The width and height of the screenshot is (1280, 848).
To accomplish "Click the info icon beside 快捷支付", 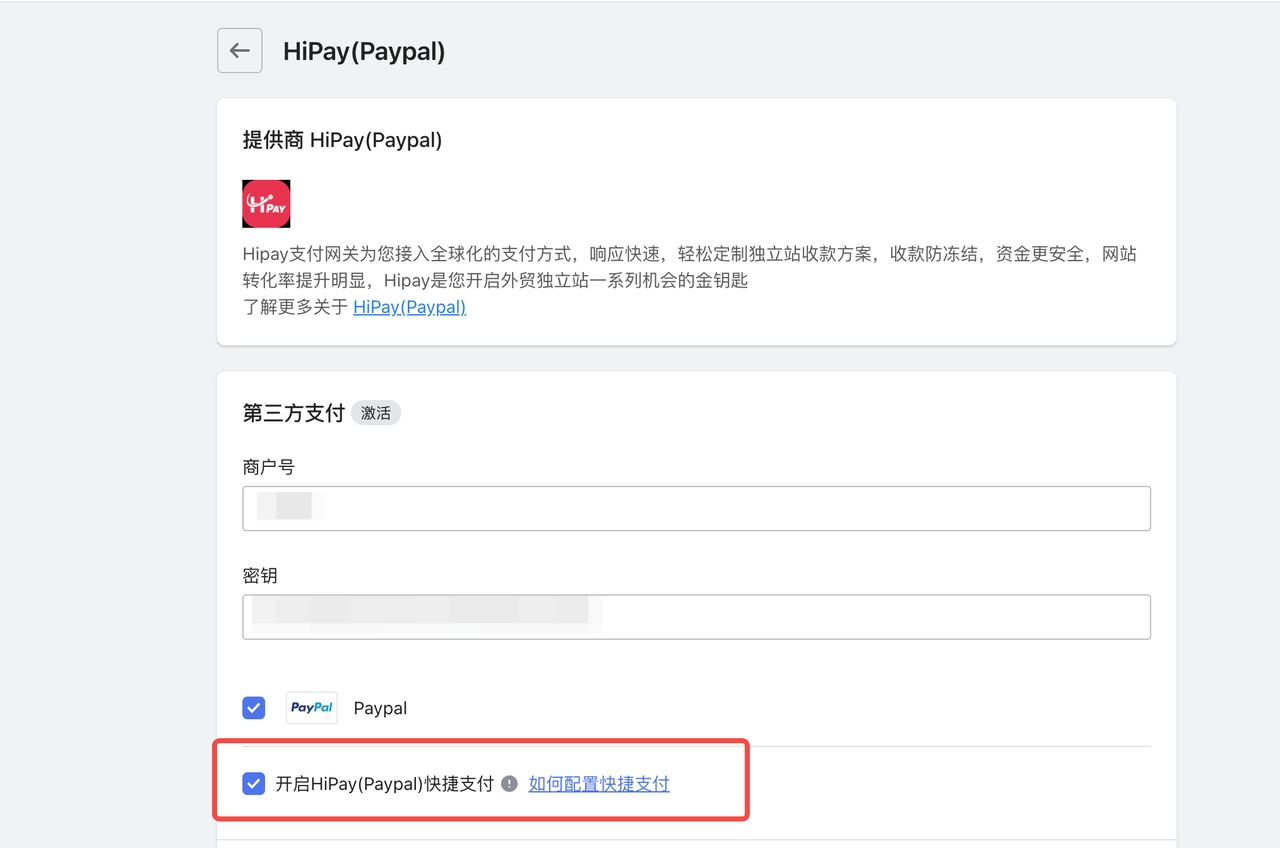I will [509, 784].
